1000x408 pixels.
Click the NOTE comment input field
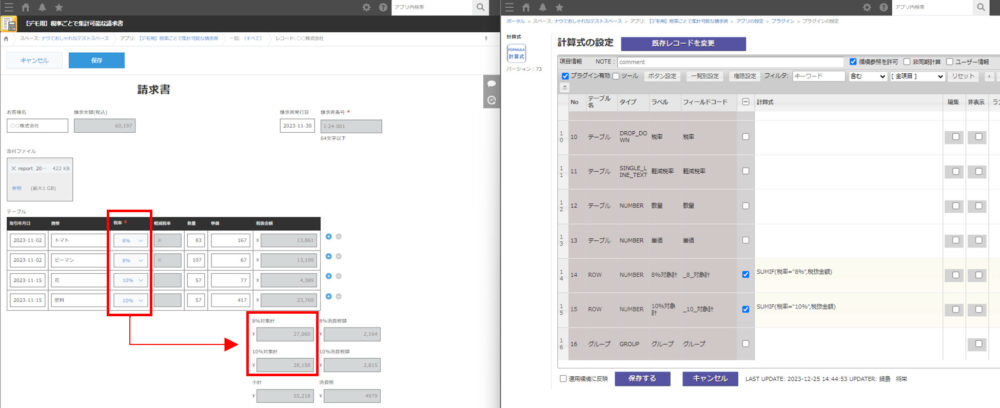click(728, 62)
